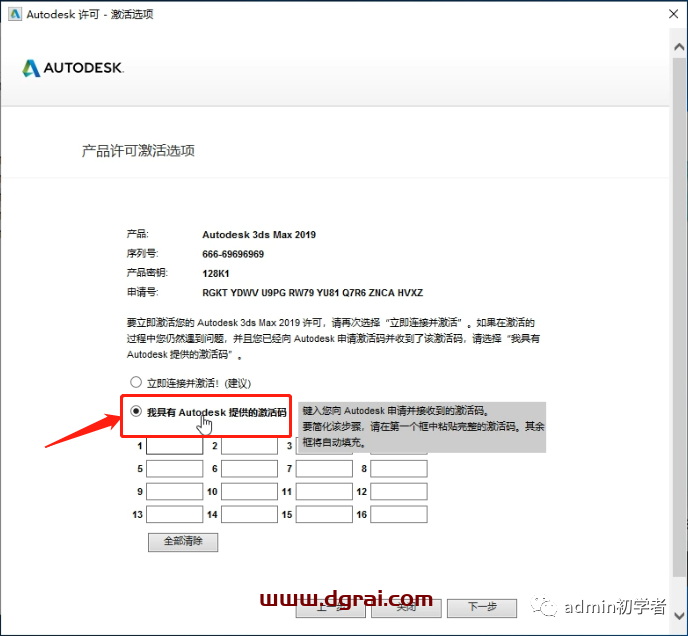Image resolution: width=688 pixels, height=636 pixels.
Task: Click the 全部清除 (Clear All) button
Action: (x=183, y=542)
